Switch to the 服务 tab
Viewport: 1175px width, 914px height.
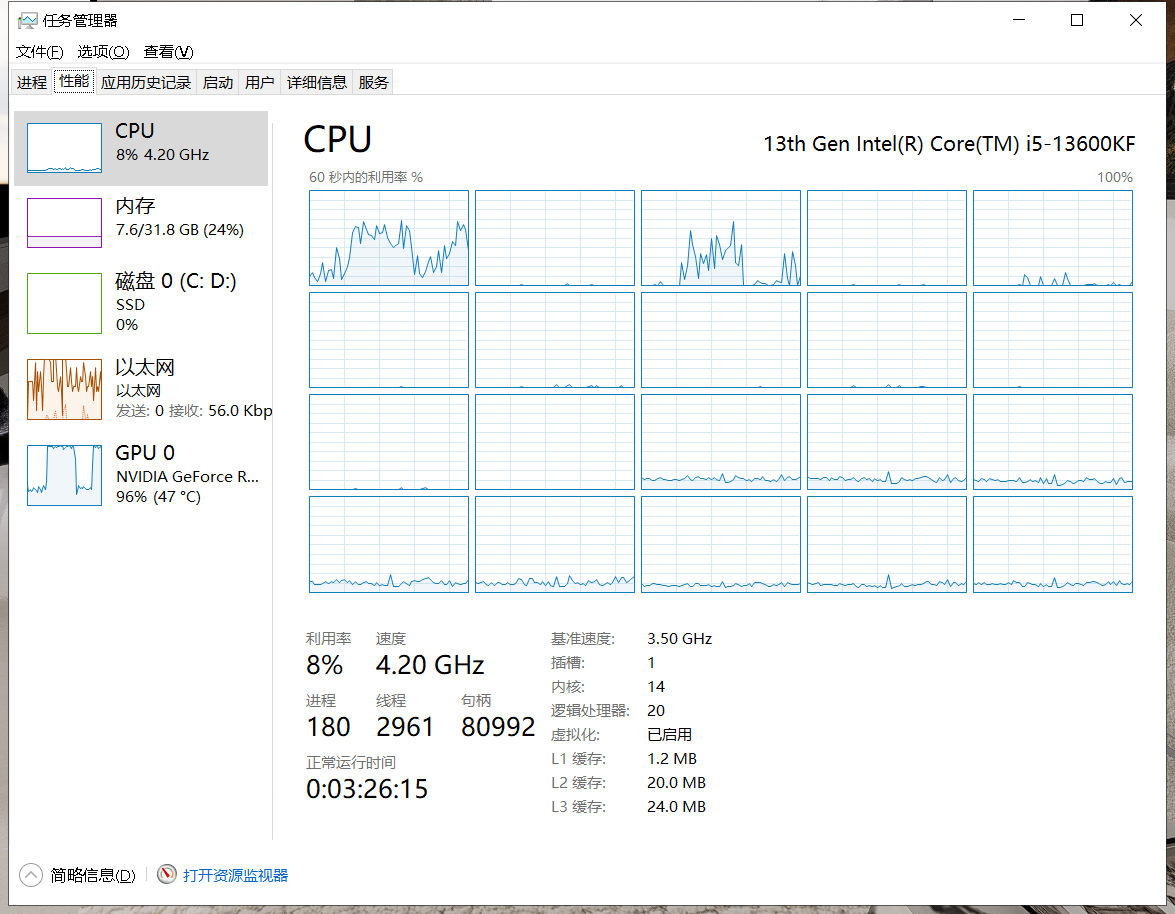tap(373, 82)
